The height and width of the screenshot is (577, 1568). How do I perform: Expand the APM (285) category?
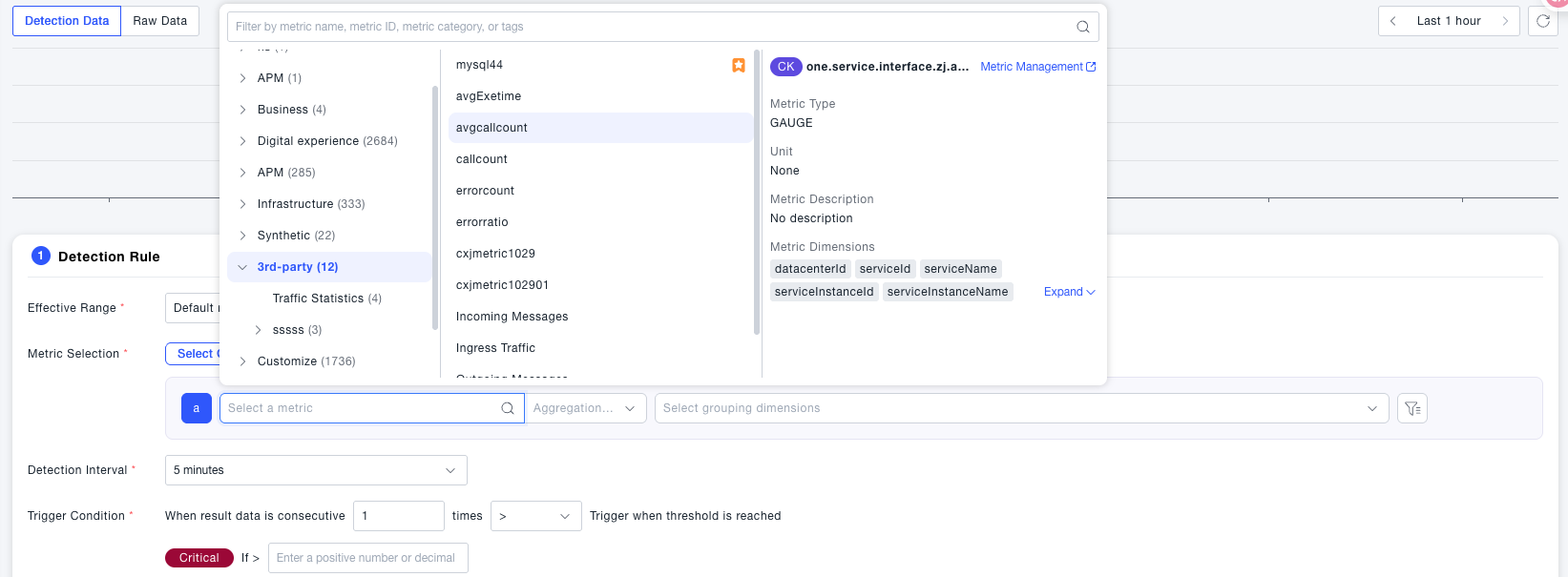(x=242, y=173)
